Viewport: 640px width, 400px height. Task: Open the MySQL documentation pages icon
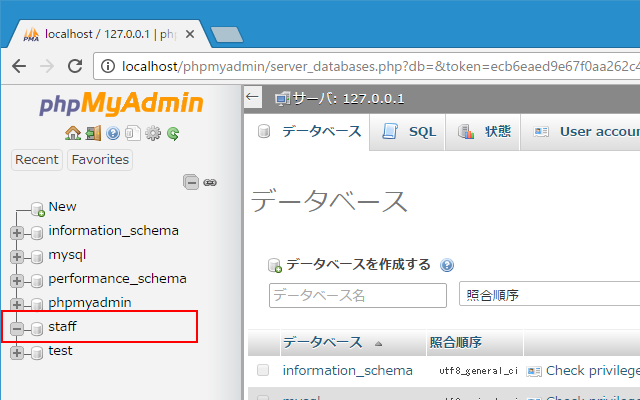(x=133, y=133)
